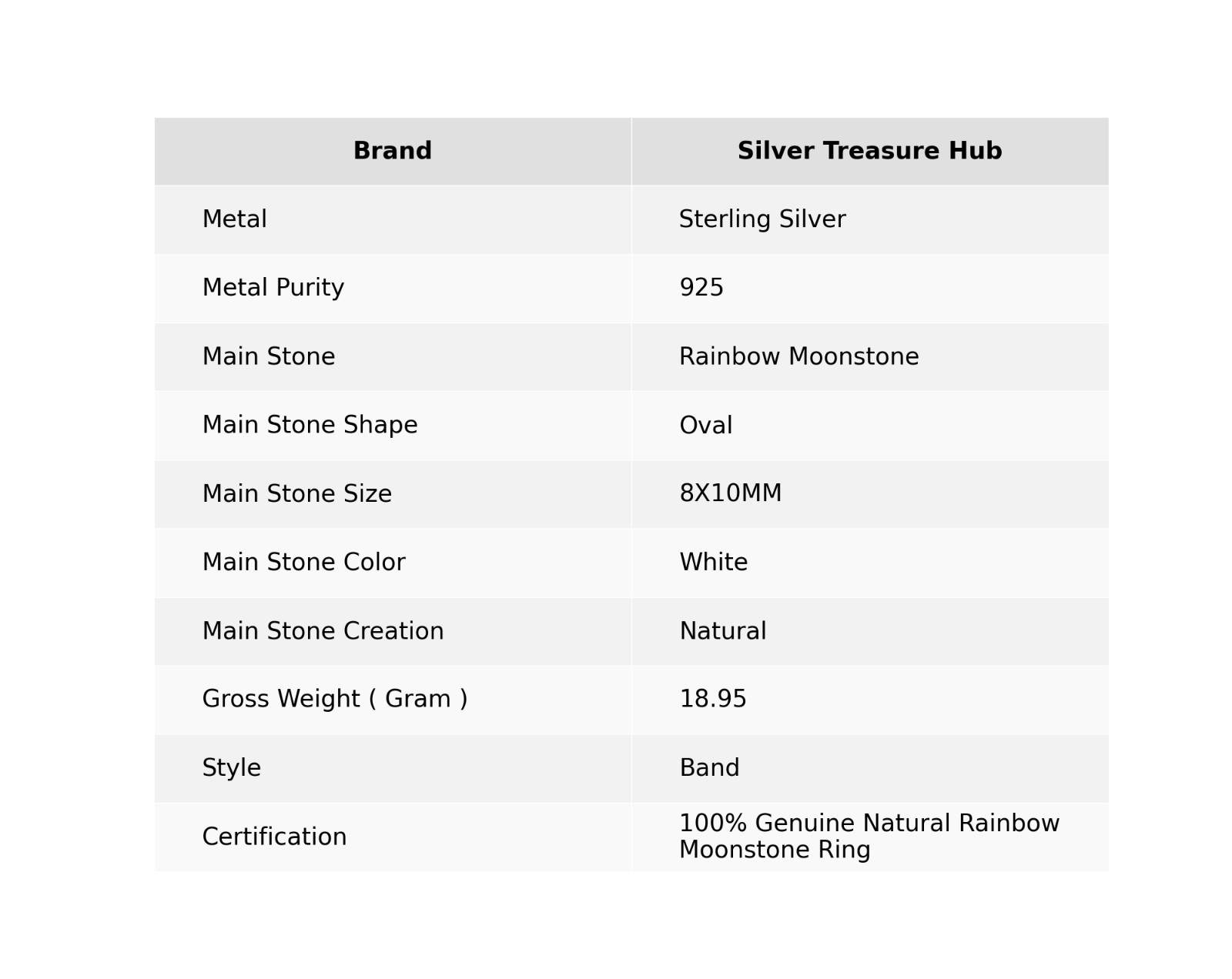The width and height of the screenshot is (1232, 979).
Task: Click the Brand header cell
Action: (x=392, y=151)
